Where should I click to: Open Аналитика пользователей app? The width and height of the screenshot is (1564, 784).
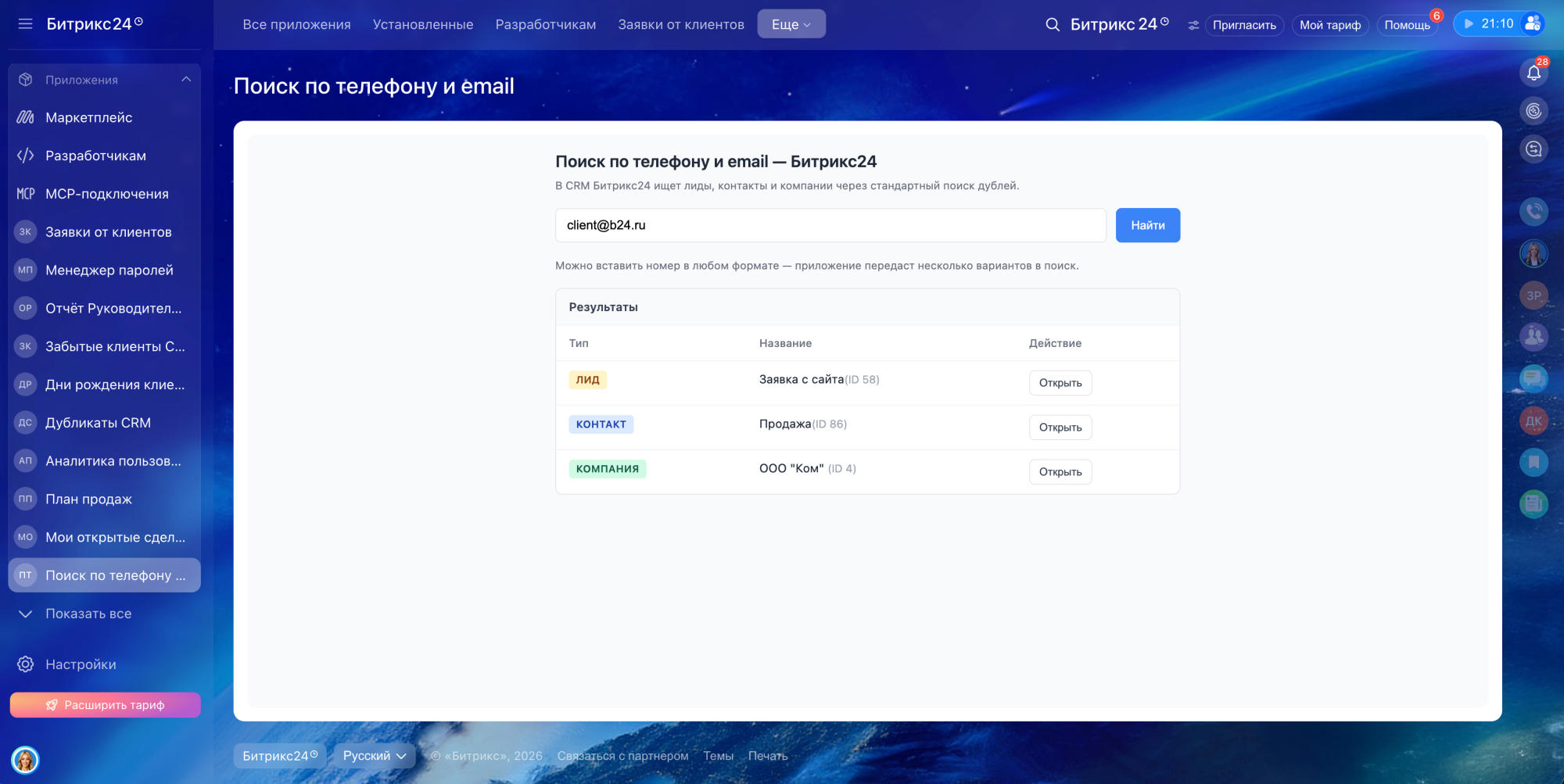(x=104, y=461)
